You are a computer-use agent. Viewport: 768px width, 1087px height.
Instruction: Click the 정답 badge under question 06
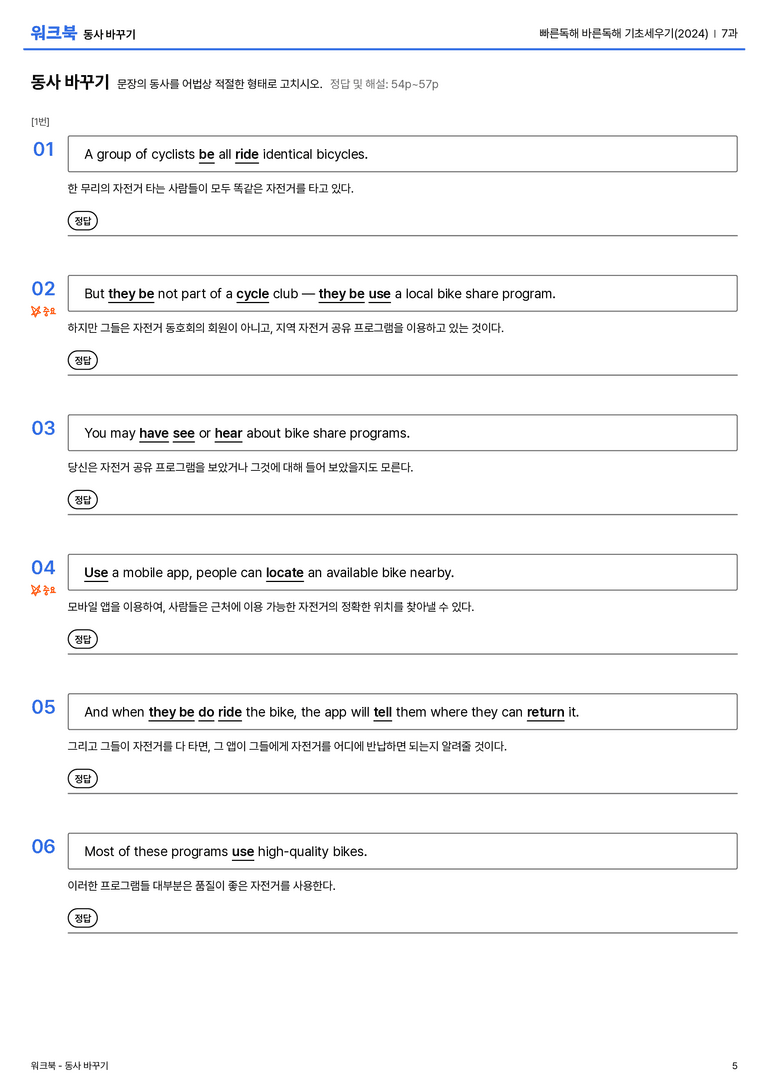[82, 917]
